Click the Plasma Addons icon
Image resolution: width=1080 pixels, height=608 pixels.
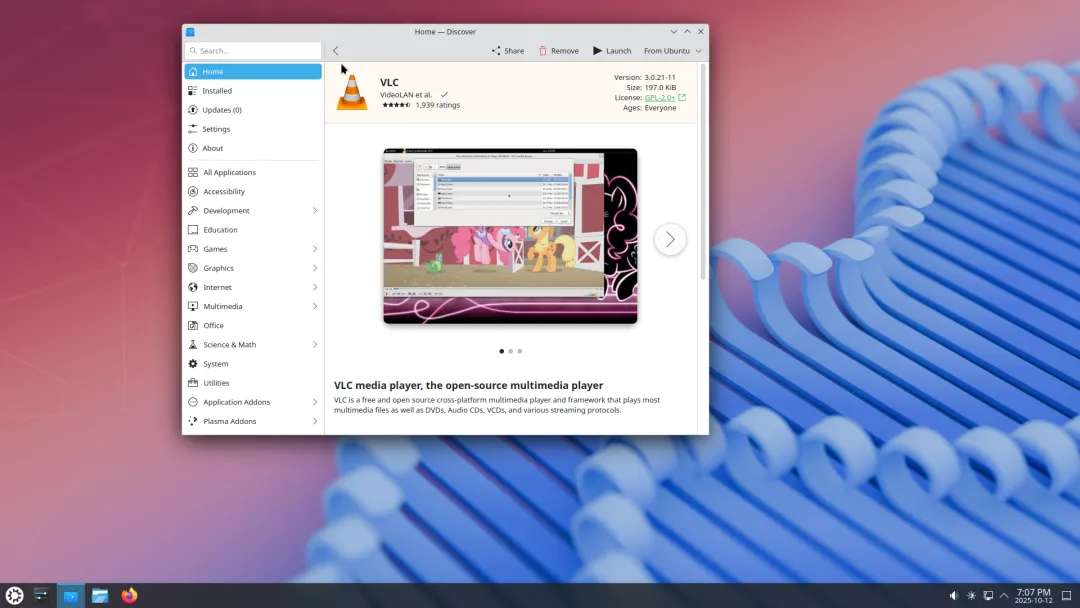click(193, 421)
